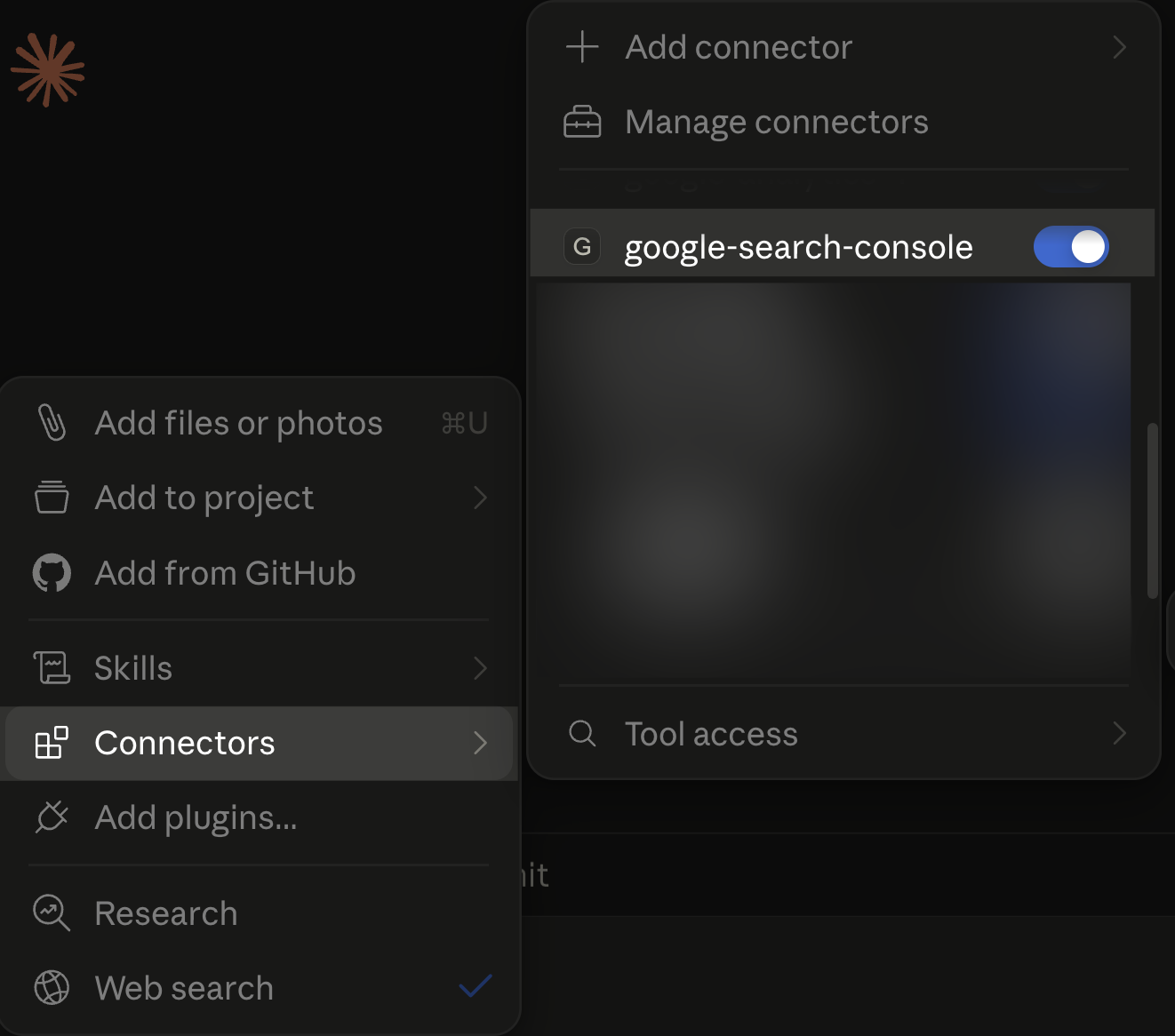
Task: Open the Connectors menu entry
Action: [260, 743]
